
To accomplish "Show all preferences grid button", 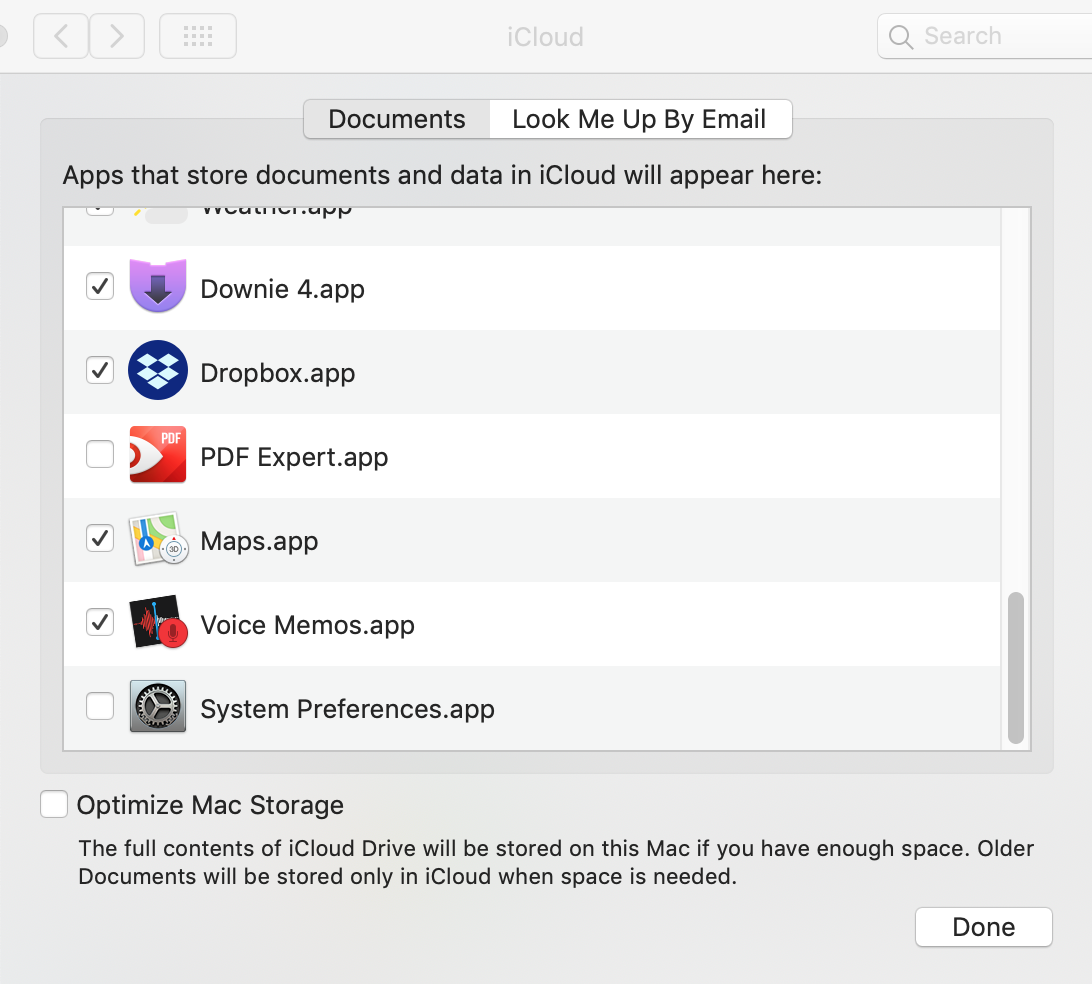I will [198, 37].
